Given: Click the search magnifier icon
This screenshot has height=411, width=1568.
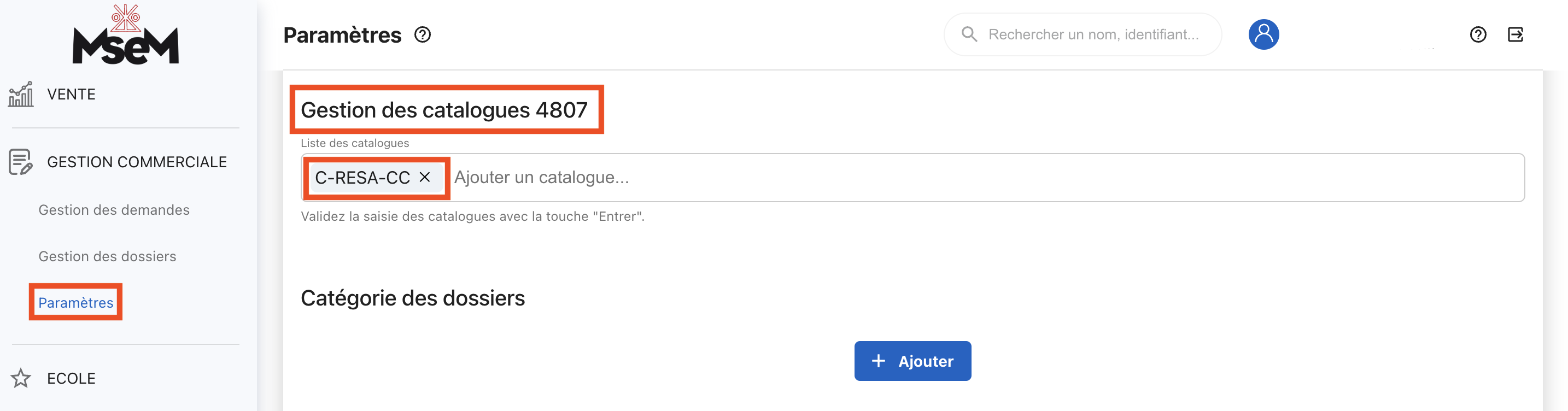Looking at the screenshot, I should tap(969, 34).
